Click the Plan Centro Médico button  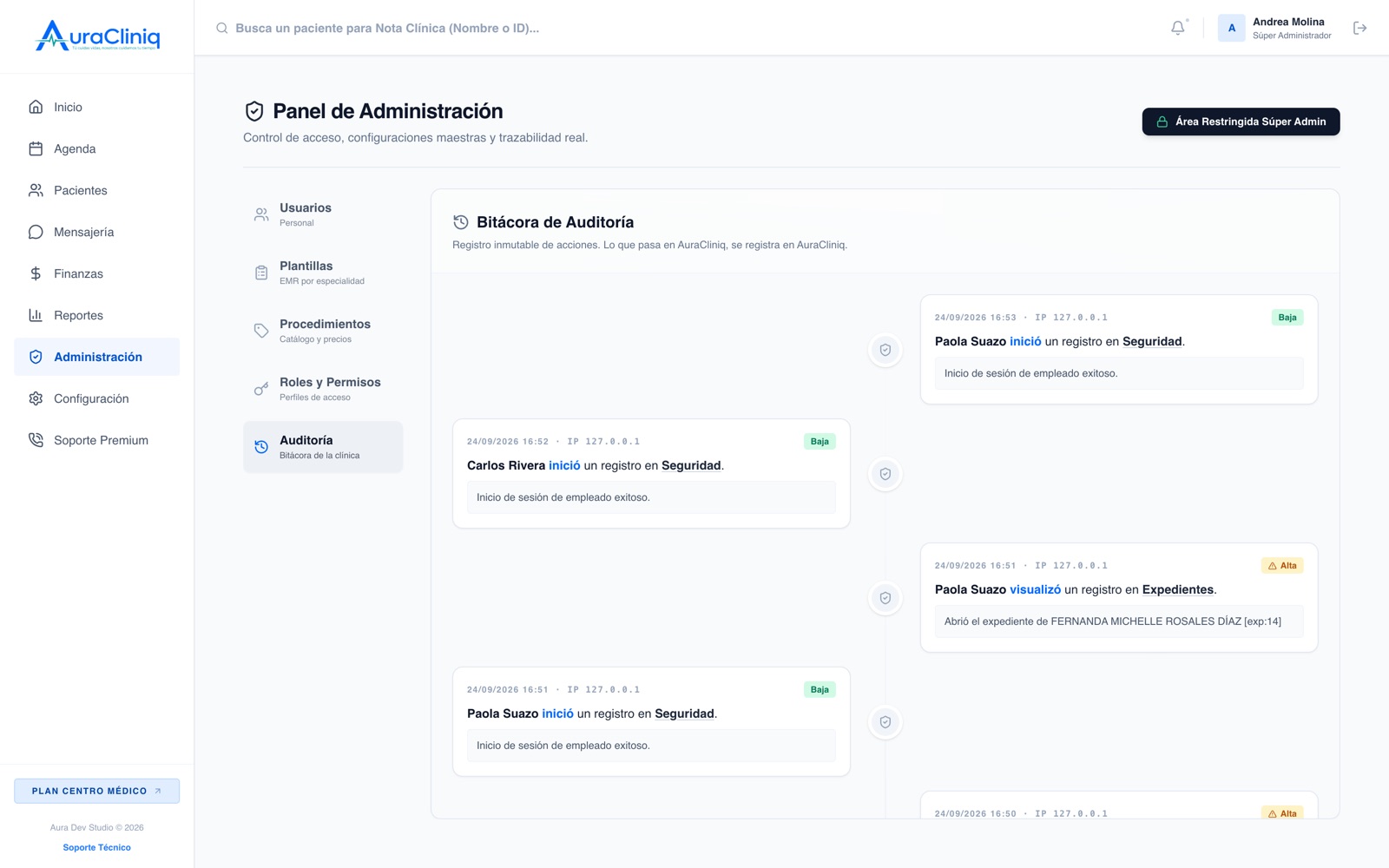[97, 791]
